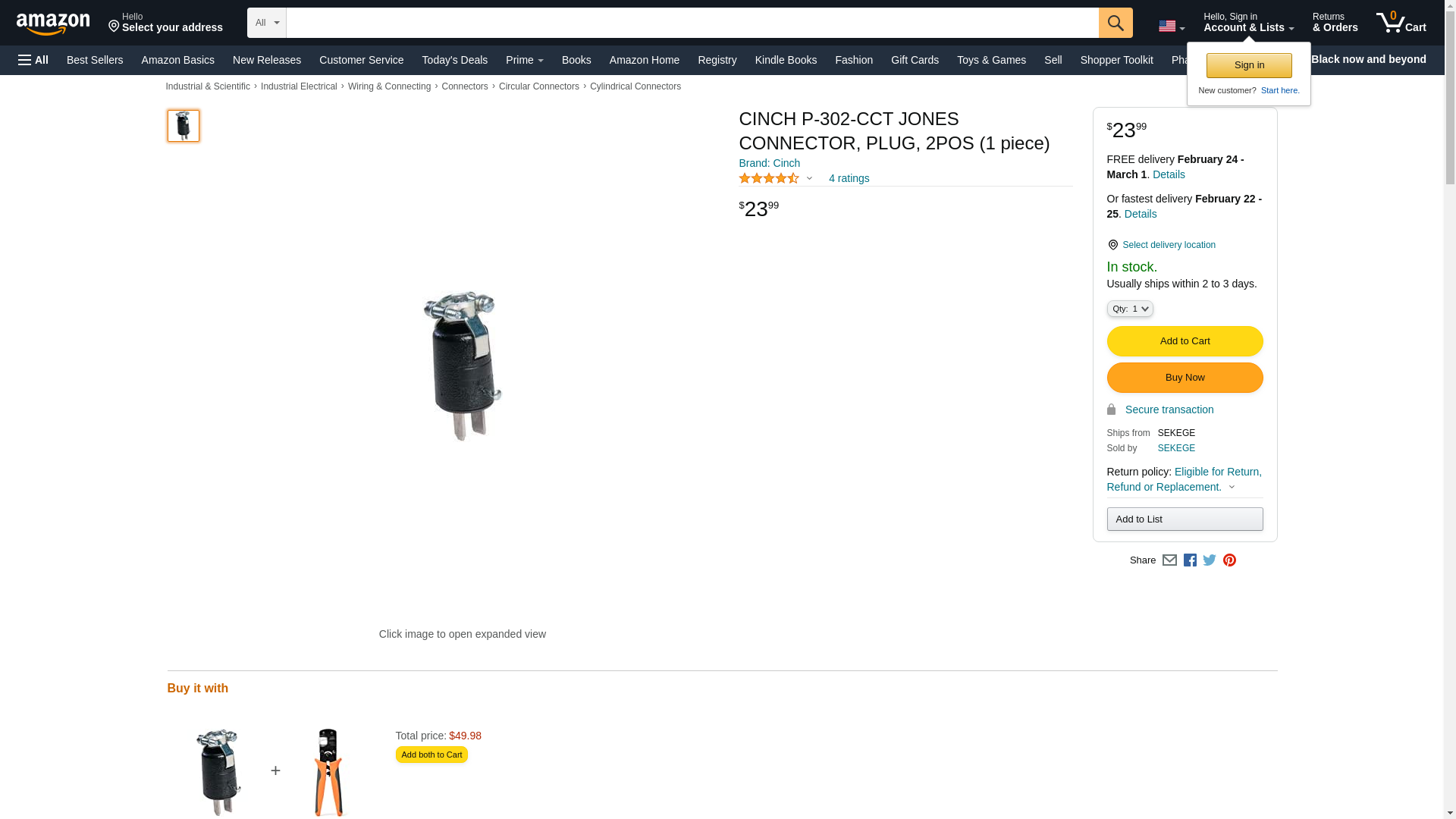Click the Amazon logo
The width and height of the screenshot is (1456, 819).
pos(53,23)
